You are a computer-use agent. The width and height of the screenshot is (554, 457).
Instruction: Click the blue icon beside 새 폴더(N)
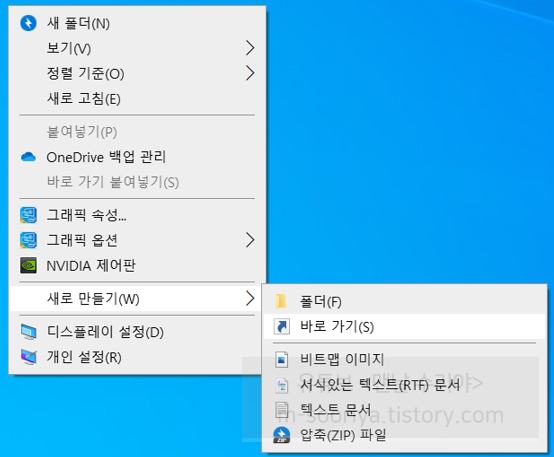tap(28, 23)
